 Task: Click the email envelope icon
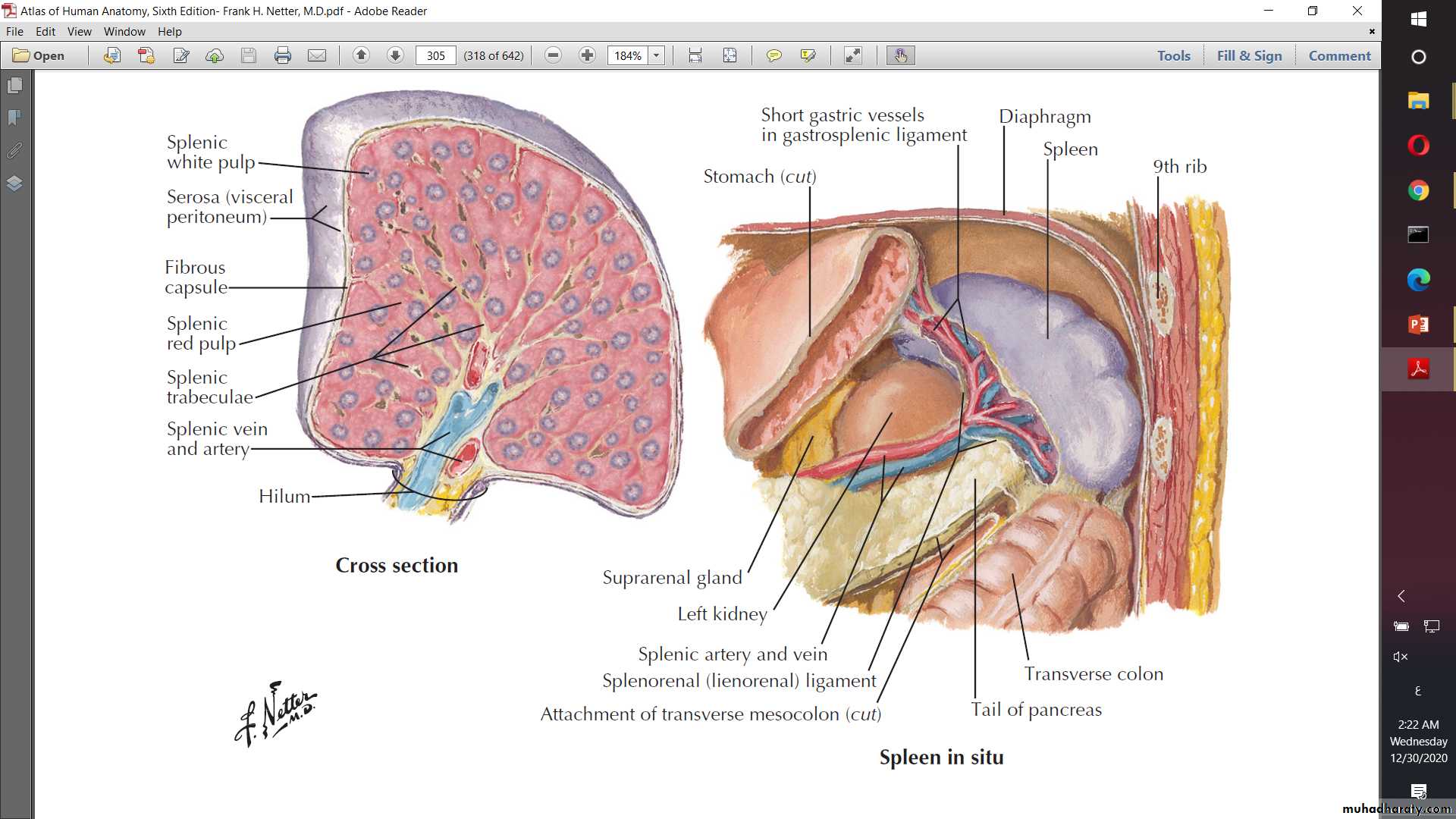click(317, 55)
